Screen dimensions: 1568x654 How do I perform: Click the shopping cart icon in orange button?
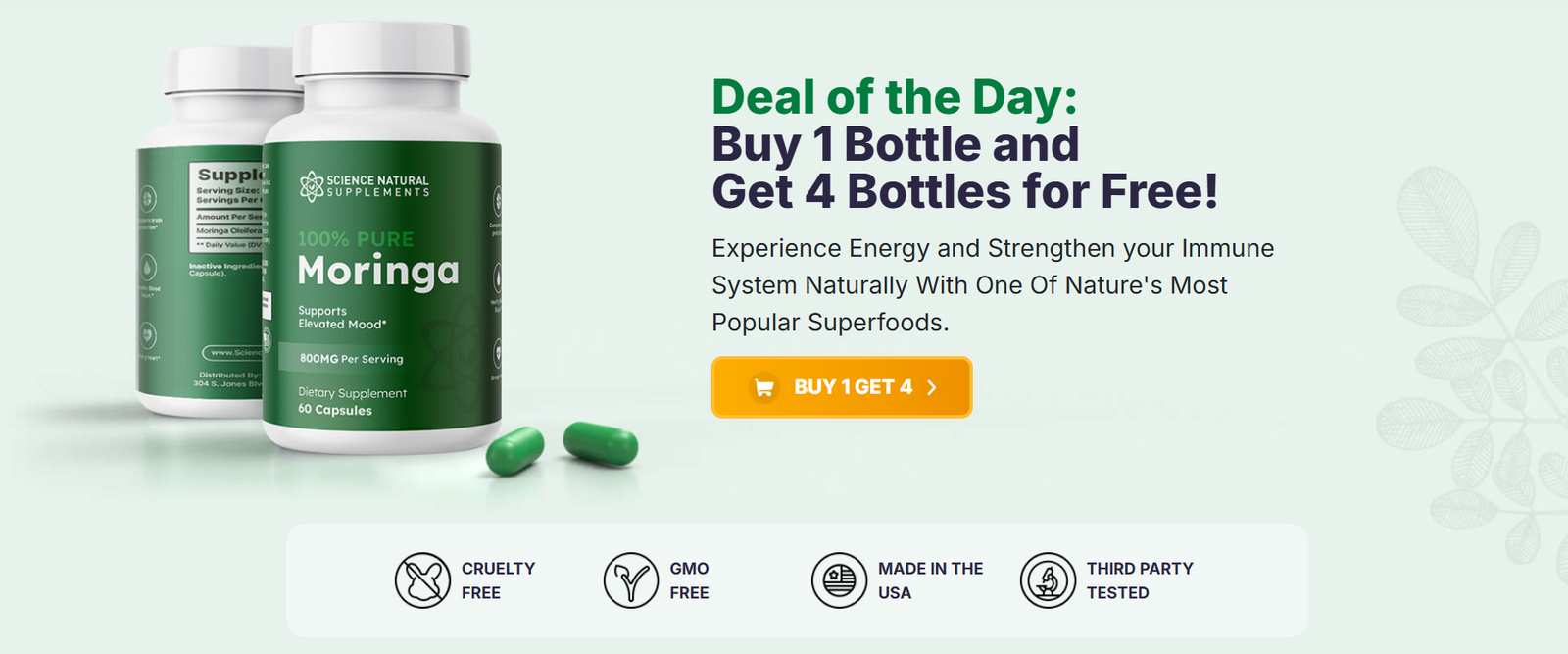click(764, 387)
